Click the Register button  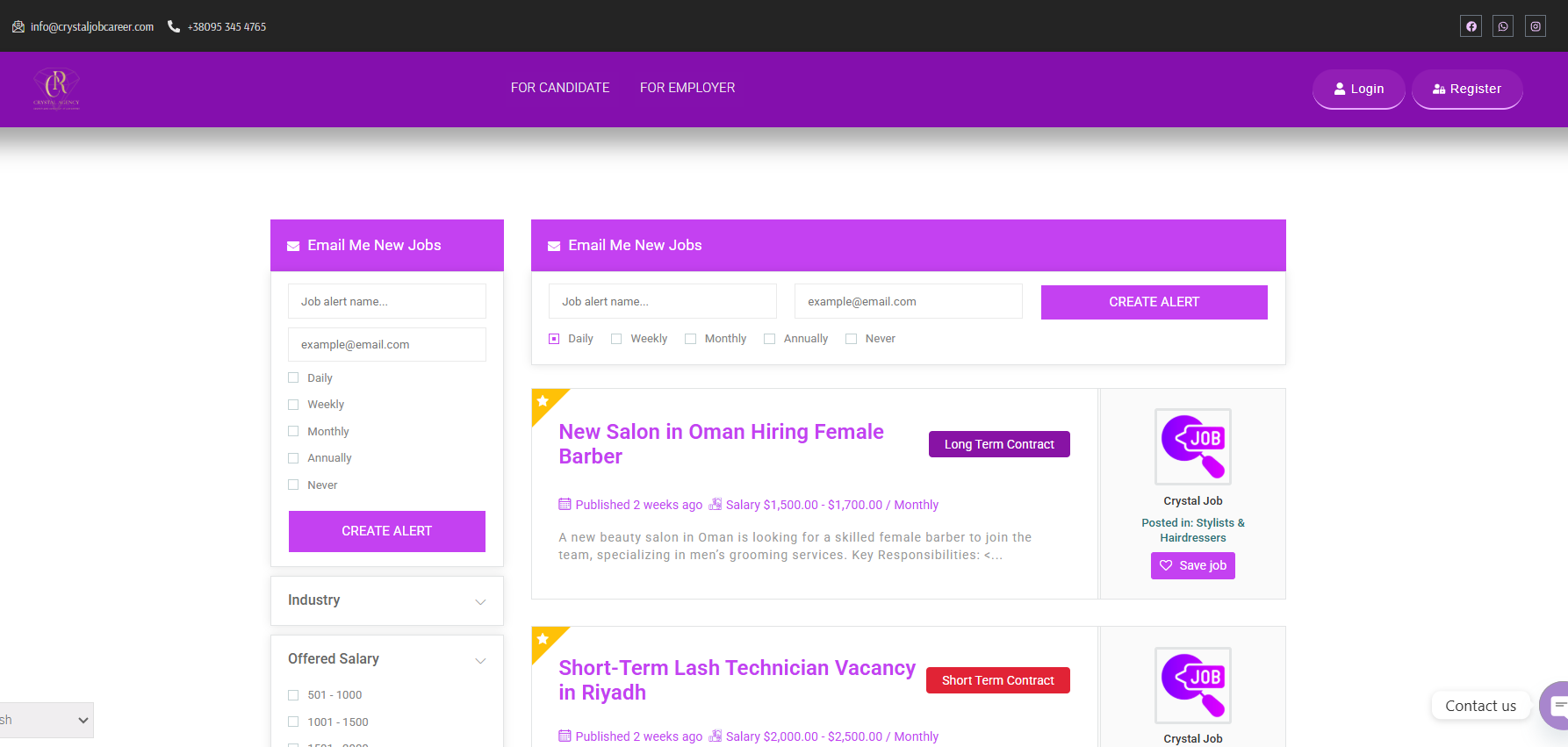pos(1467,89)
